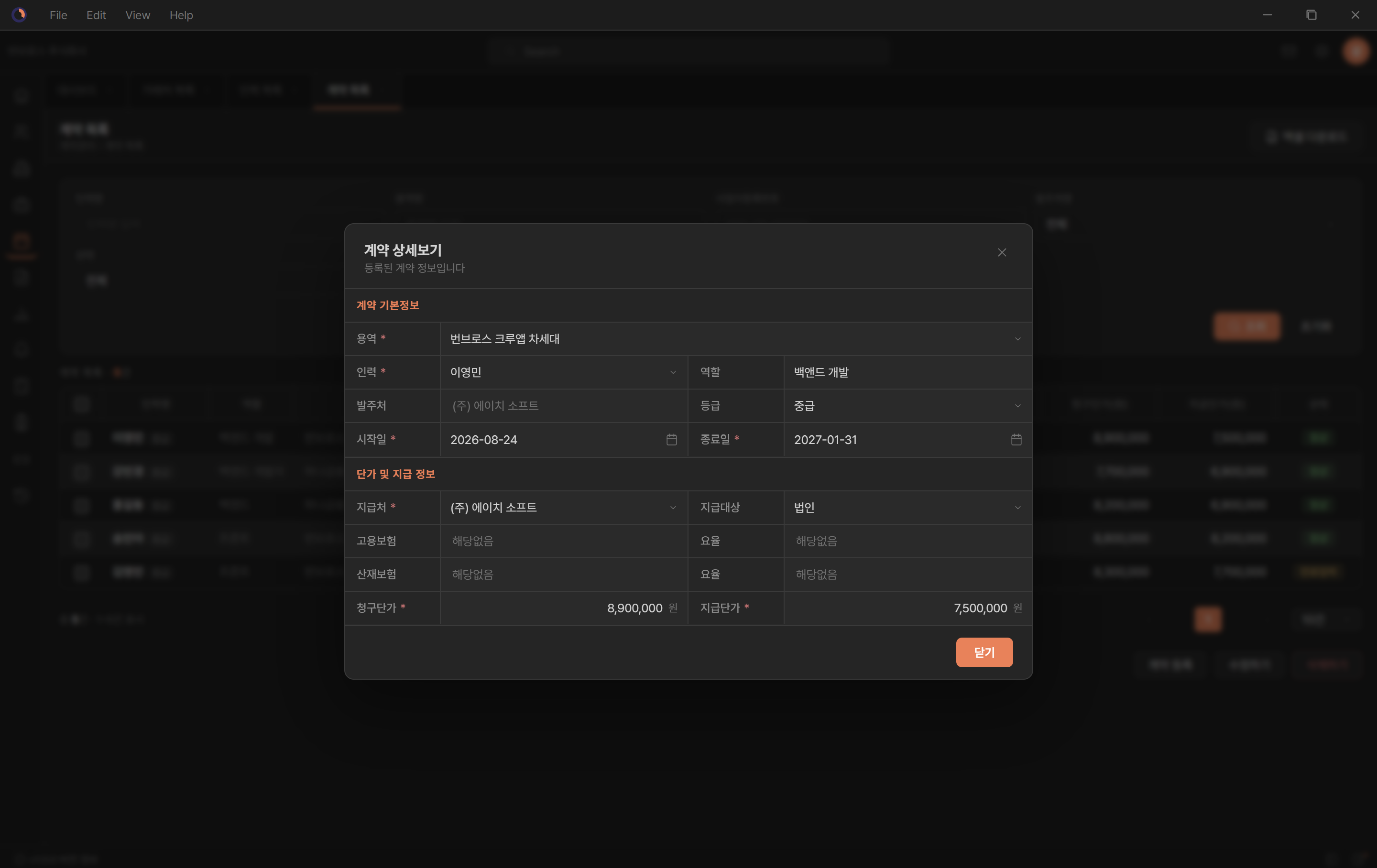Click the 시작일 date field 2026-08-24
1377x868 pixels.
(x=563, y=439)
